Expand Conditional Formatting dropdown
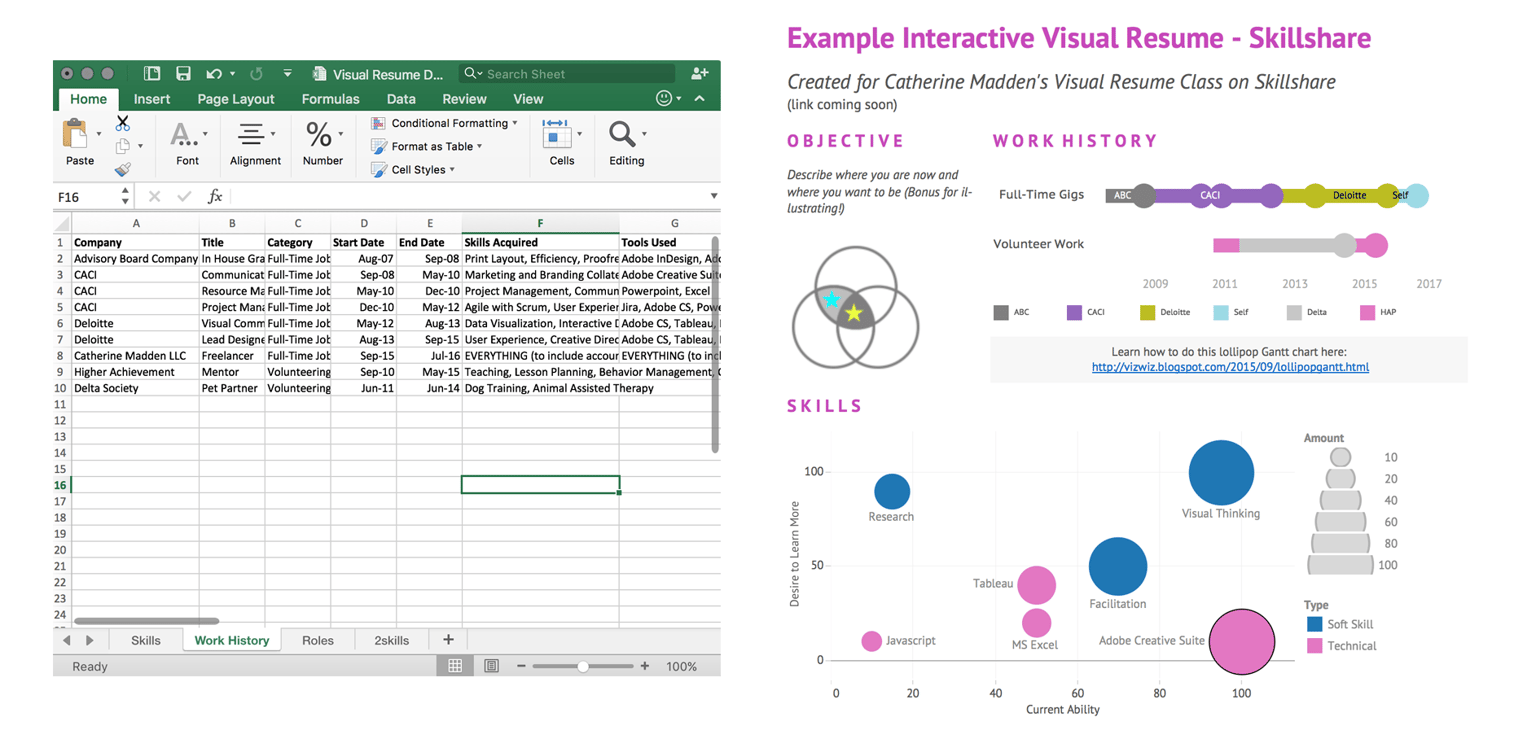 (515, 123)
